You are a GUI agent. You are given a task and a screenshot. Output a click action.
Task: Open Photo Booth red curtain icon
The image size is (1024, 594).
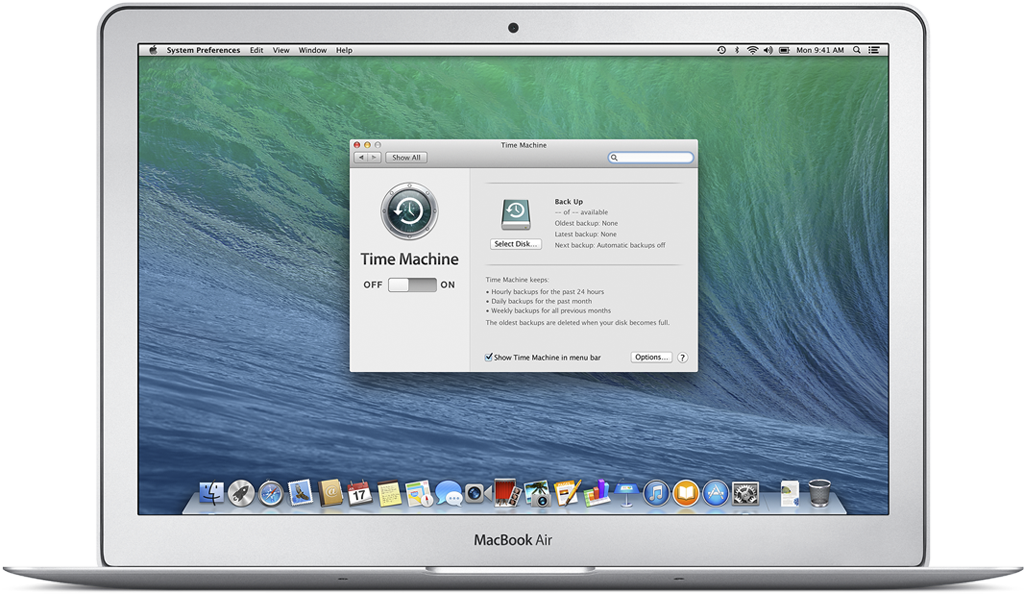[507, 493]
